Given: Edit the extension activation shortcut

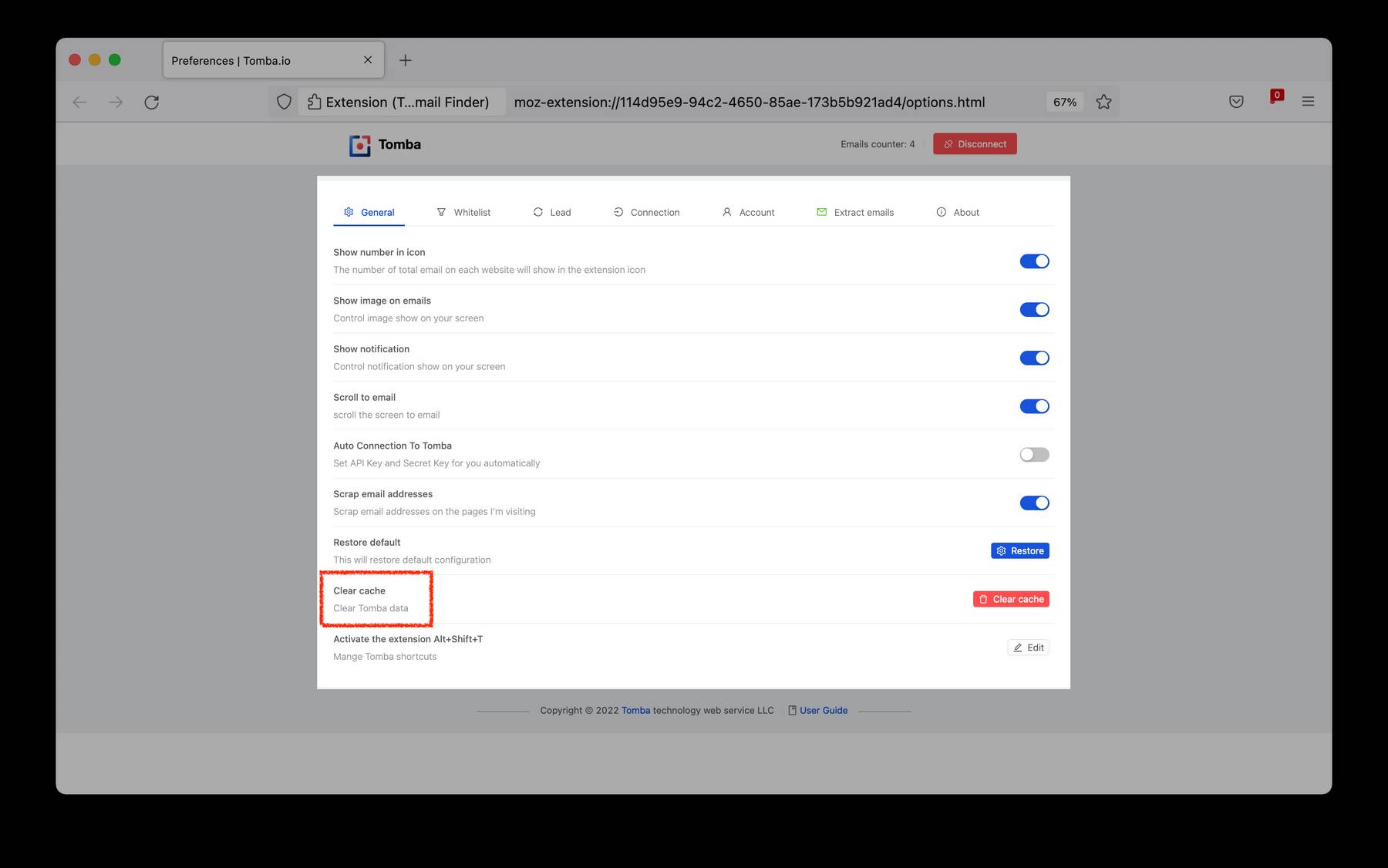Looking at the screenshot, I should point(1028,648).
